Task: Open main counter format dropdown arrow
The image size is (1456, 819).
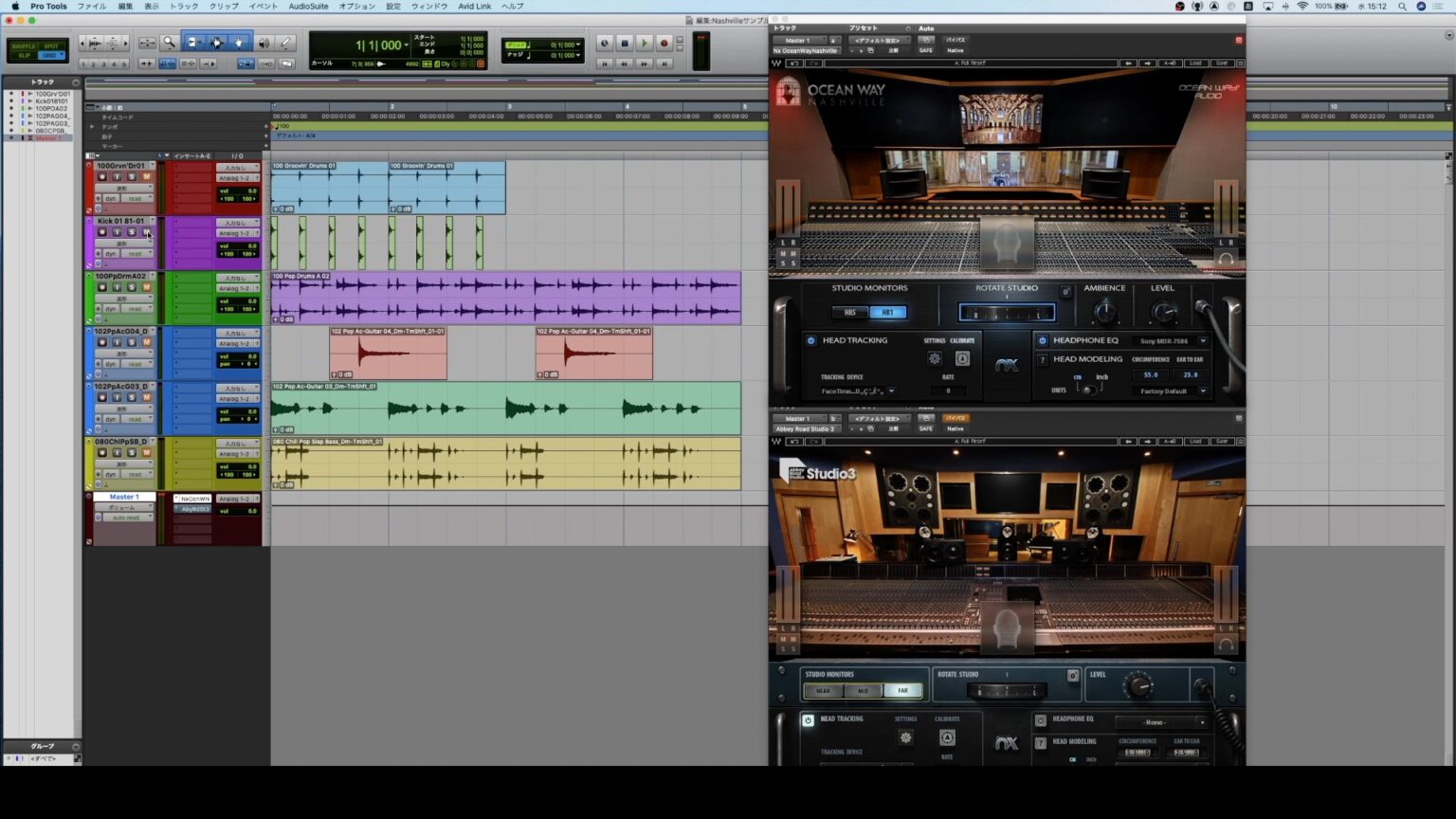Action: [x=407, y=45]
